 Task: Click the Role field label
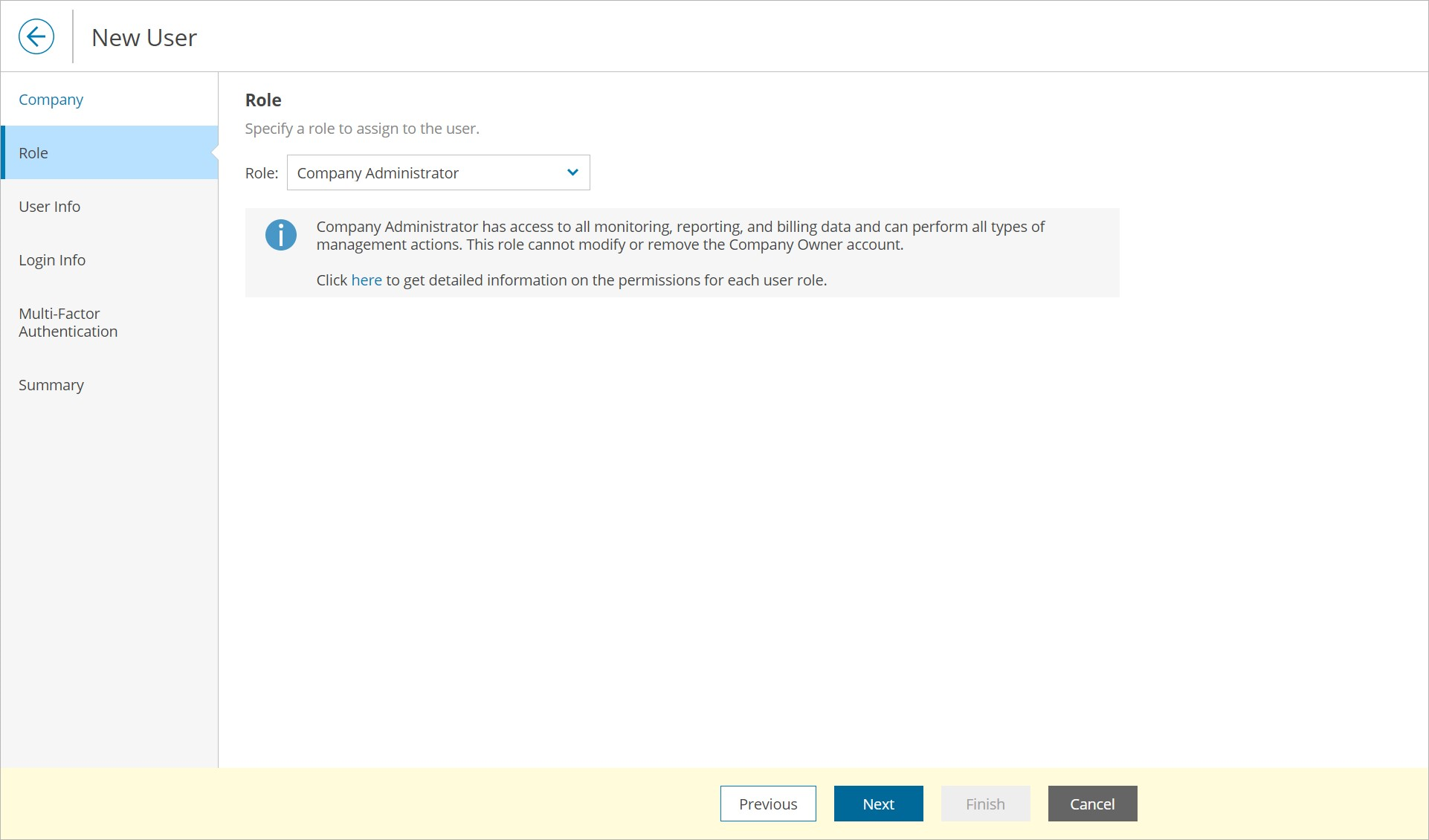pos(261,173)
